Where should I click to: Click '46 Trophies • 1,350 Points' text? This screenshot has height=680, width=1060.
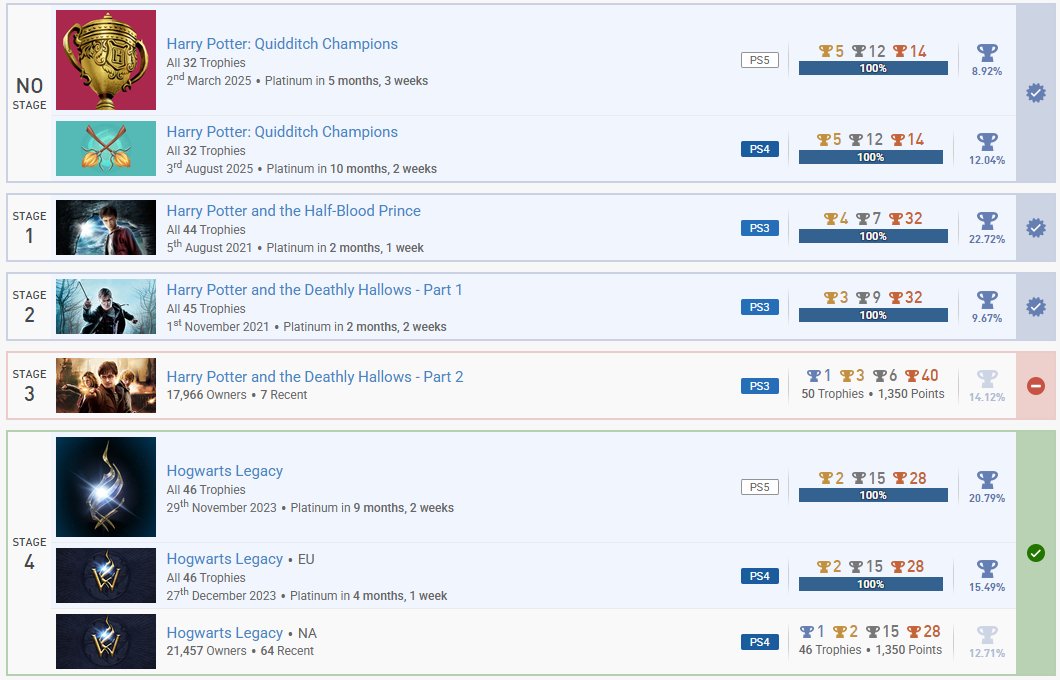click(x=871, y=650)
